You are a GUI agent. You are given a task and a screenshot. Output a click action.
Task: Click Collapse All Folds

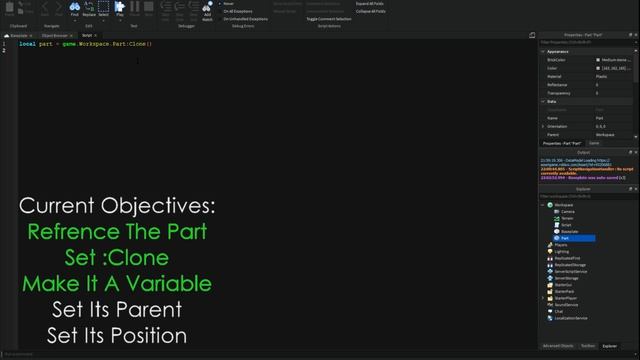click(371, 11)
